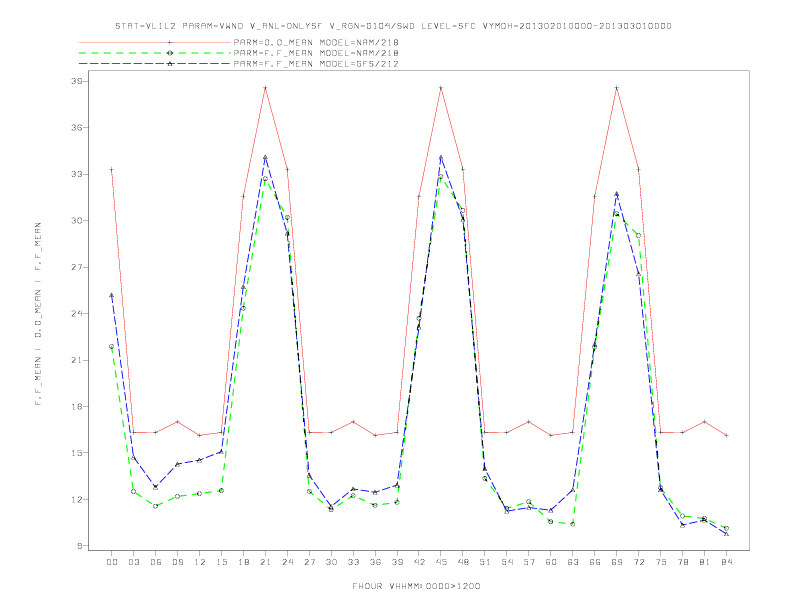Click blue triangle data point at hour 06
792x612 pixels.
tap(156, 487)
